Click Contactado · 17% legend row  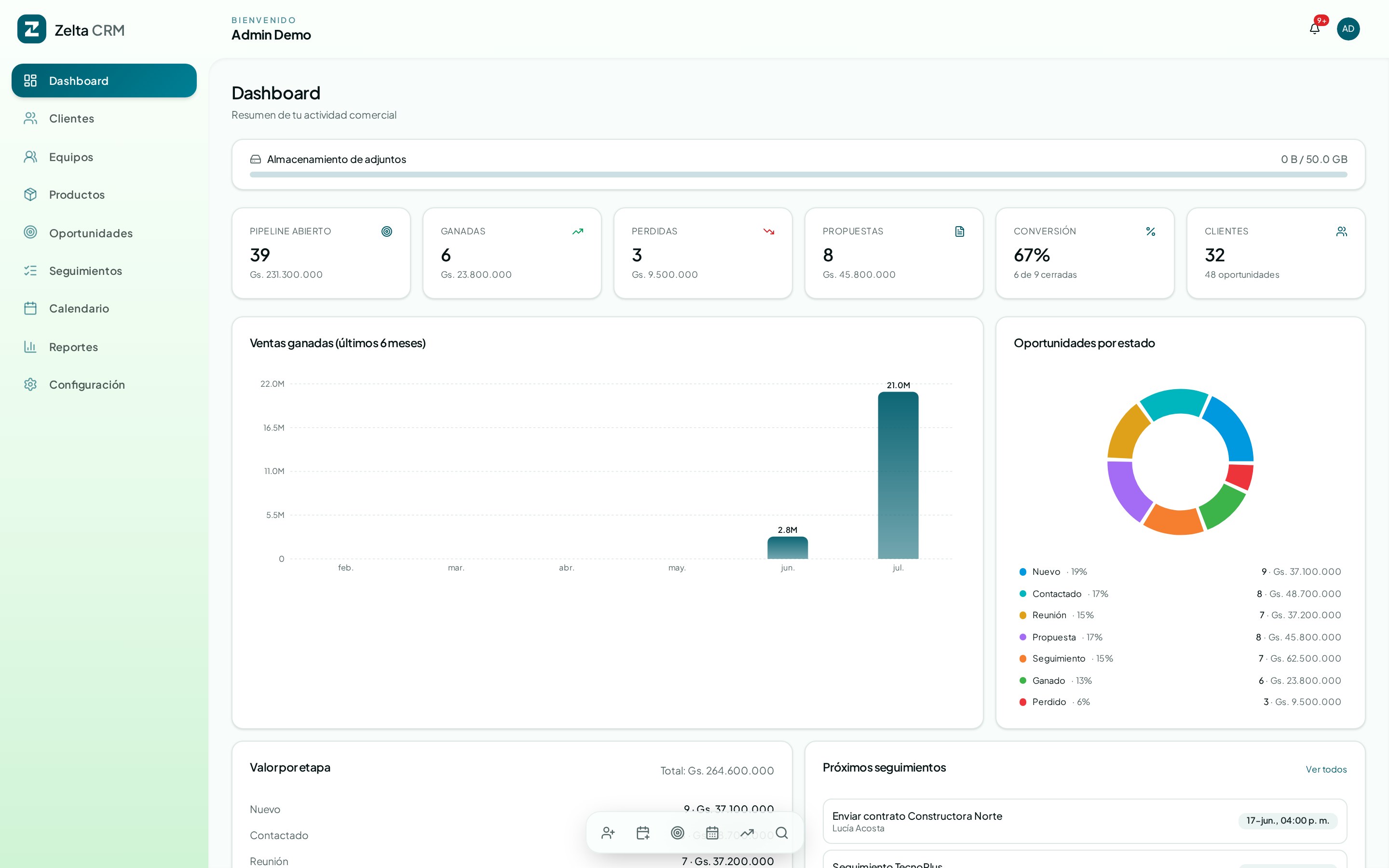1180,594
